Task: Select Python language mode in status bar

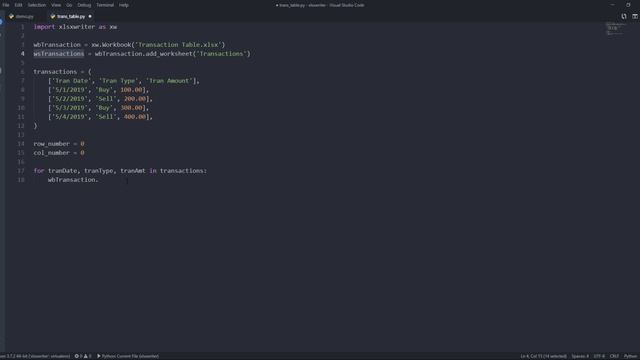Action: coord(631,356)
